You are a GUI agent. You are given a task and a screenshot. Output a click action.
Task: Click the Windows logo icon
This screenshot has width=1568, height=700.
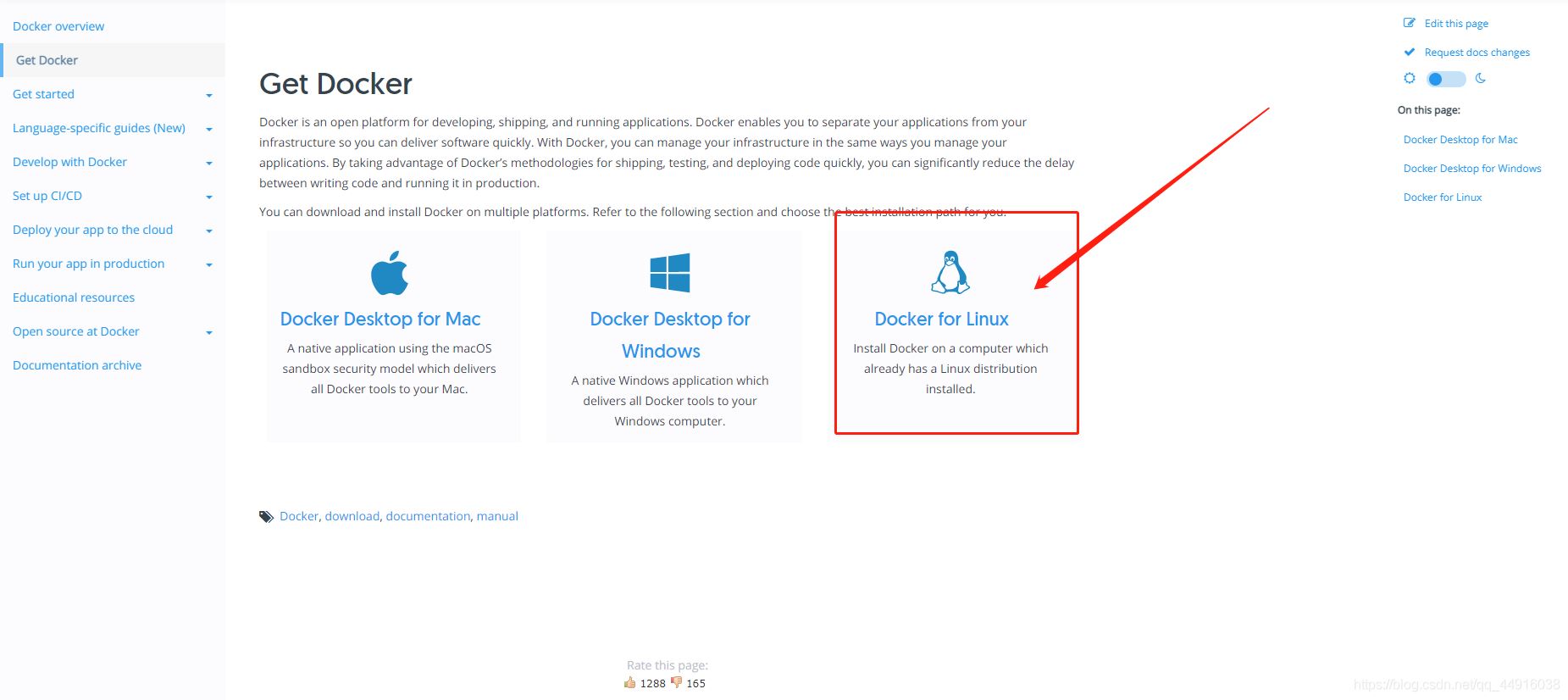[669, 273]
